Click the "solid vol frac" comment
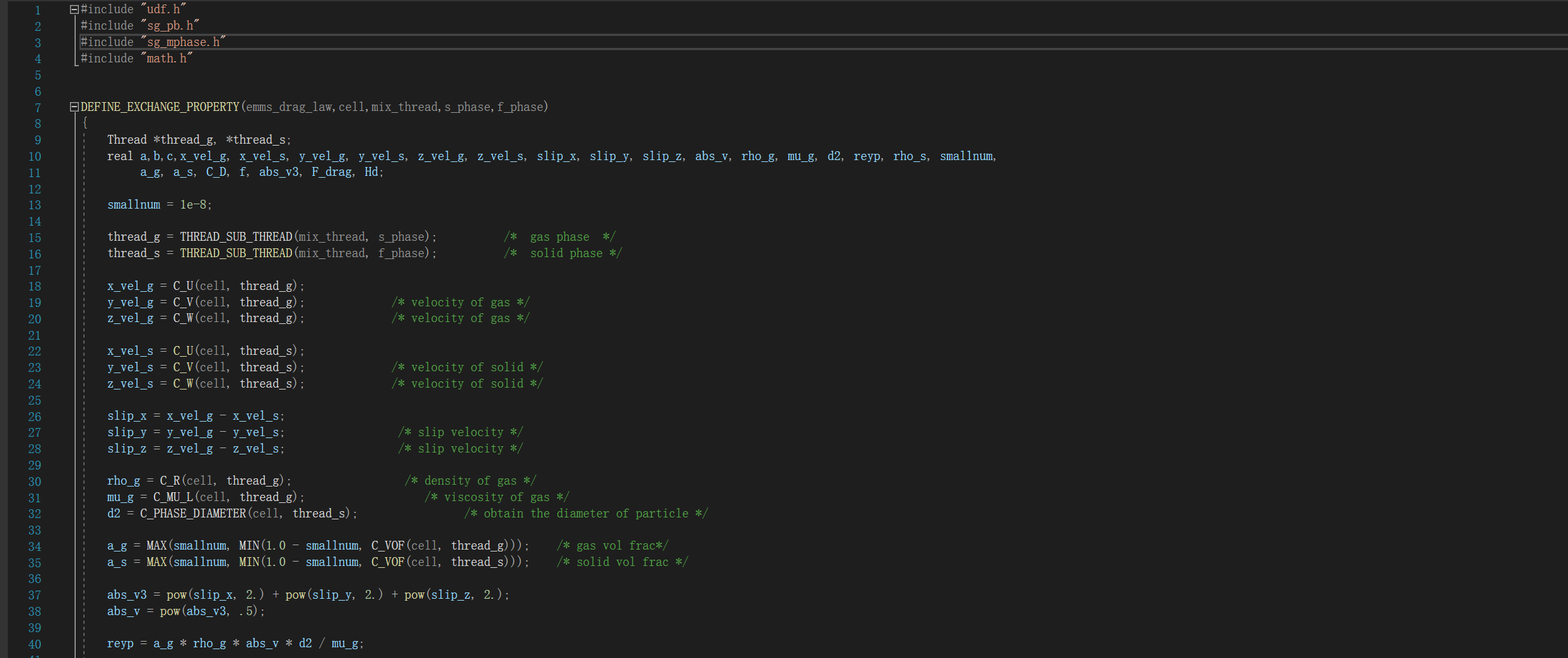The image size is (1568, 658). 622,562
